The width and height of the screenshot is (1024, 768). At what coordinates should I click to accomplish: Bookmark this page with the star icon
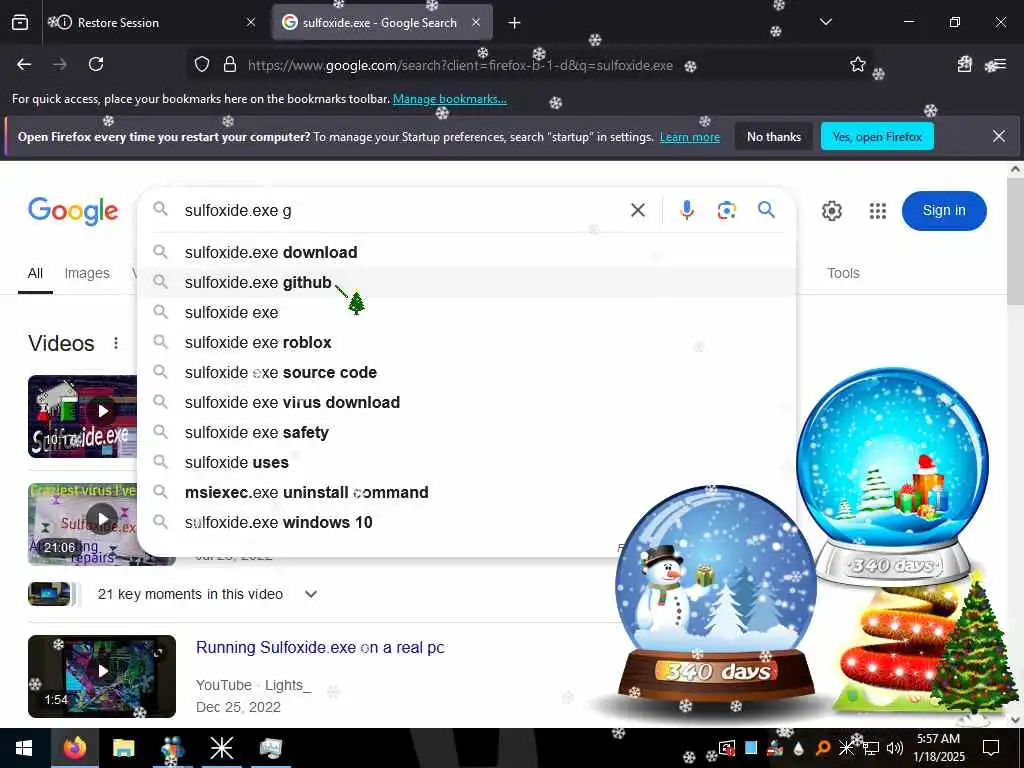[857, 64]
